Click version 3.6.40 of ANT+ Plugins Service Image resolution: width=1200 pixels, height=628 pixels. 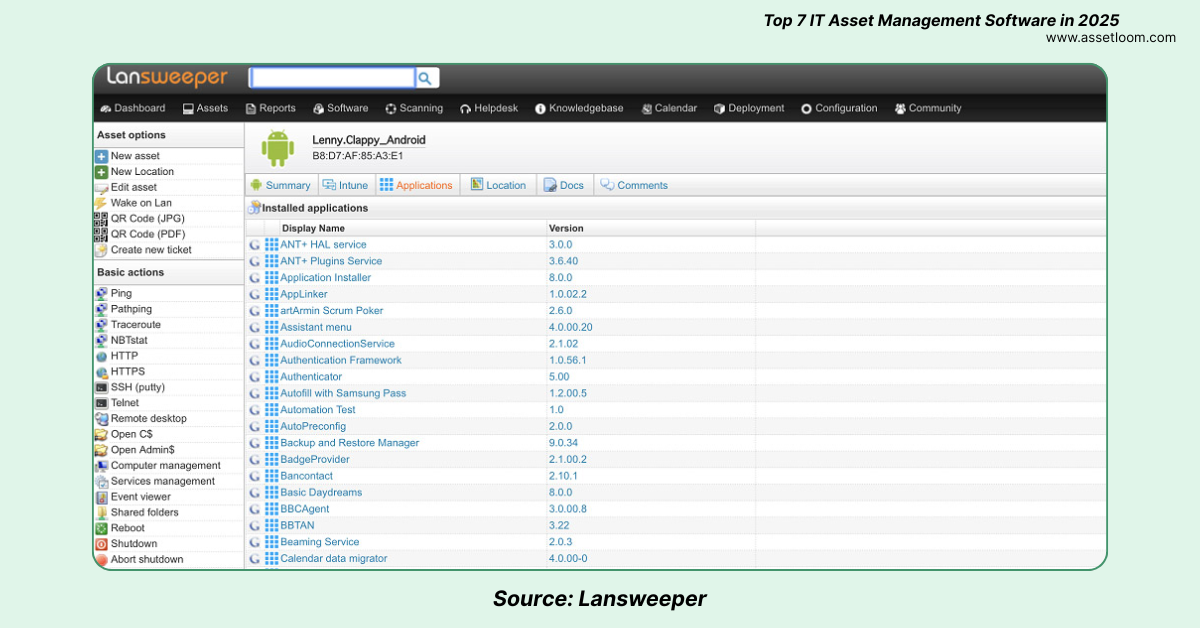[563, 261]
